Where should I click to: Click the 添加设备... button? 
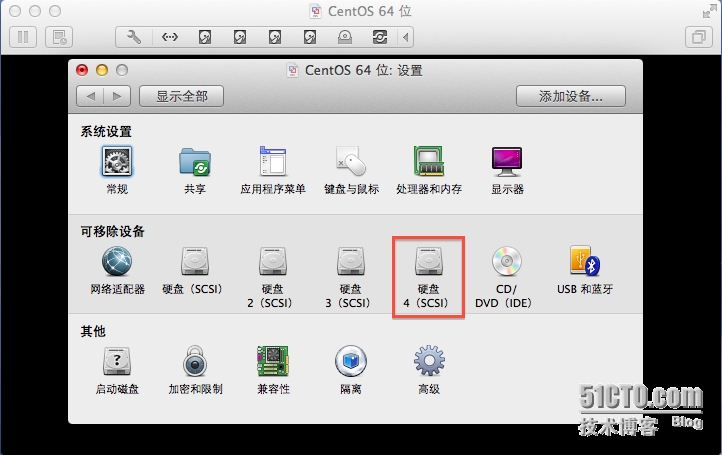(571, 96)
